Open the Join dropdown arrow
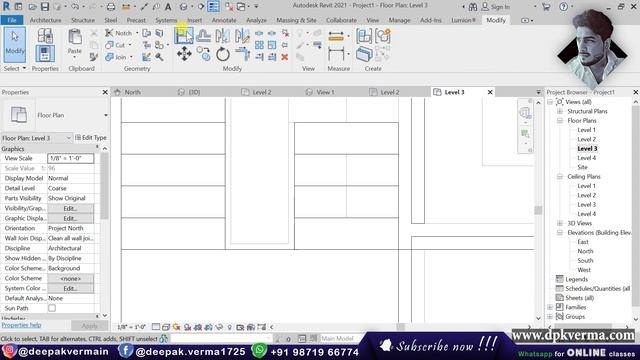The width and height of the screenshot is (640, 360). point(131,57)
